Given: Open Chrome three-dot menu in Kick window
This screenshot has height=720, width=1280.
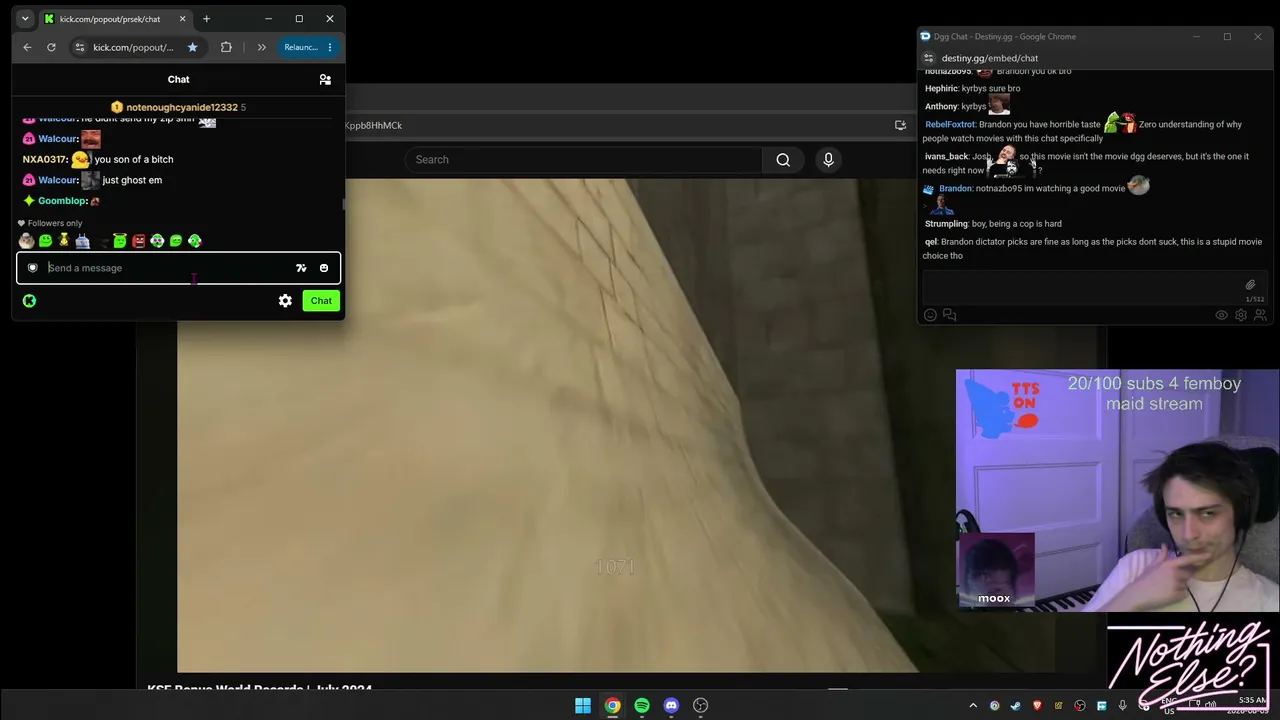Looking at the screenshot, I should tap(330, 47).
